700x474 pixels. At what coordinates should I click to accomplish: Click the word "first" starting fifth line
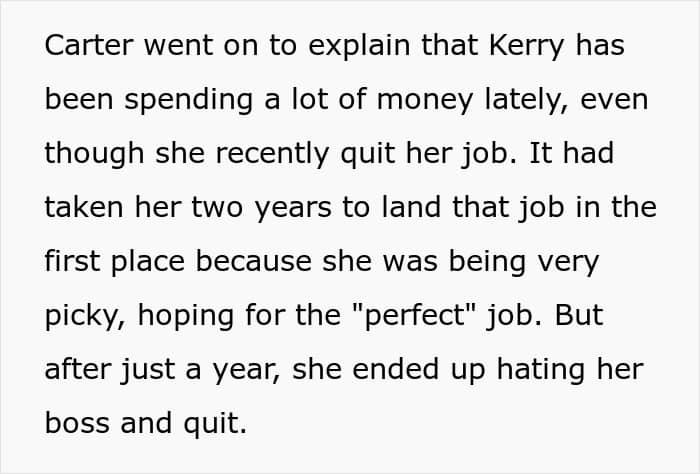(72, 262)
